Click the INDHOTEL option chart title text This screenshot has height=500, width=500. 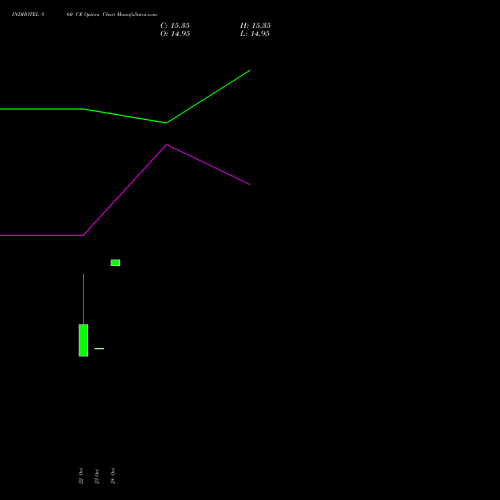pos(84,14)
